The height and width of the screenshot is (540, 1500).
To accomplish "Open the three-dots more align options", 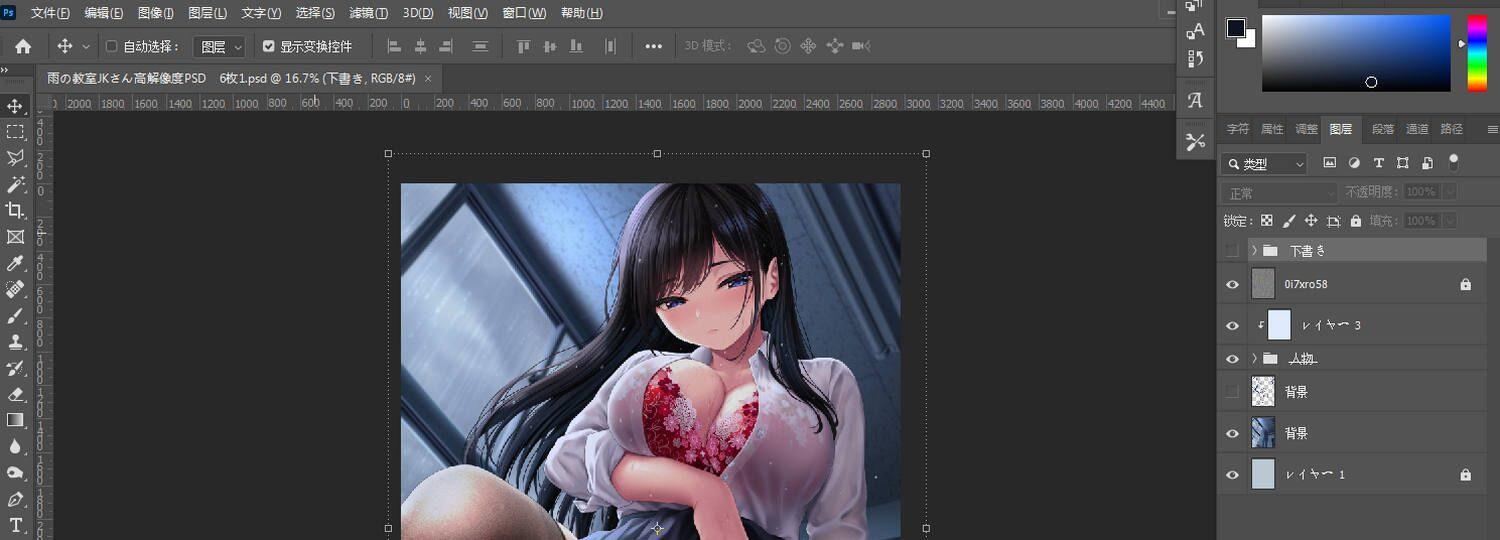I will tap(654, 46).
